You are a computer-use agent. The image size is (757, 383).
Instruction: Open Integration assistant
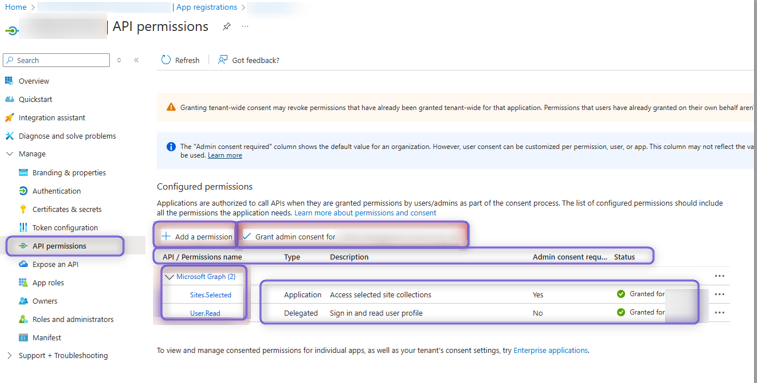pyautogui.click(x=52, y=118)
